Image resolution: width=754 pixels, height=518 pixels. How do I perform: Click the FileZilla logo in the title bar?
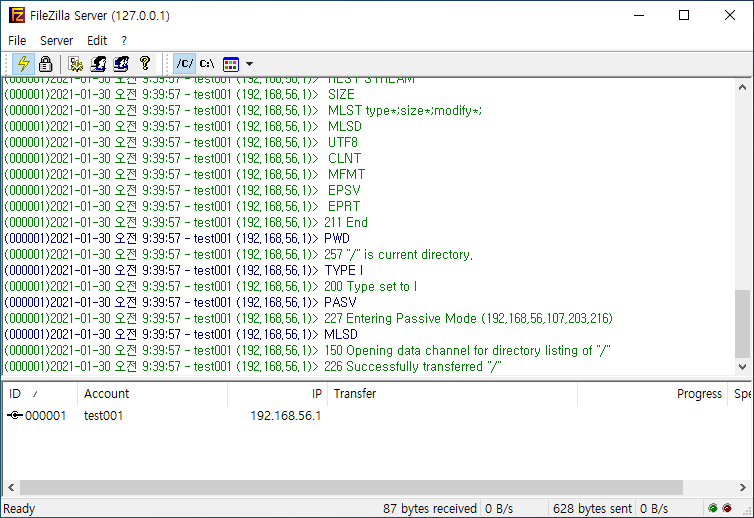pos(17,15)
